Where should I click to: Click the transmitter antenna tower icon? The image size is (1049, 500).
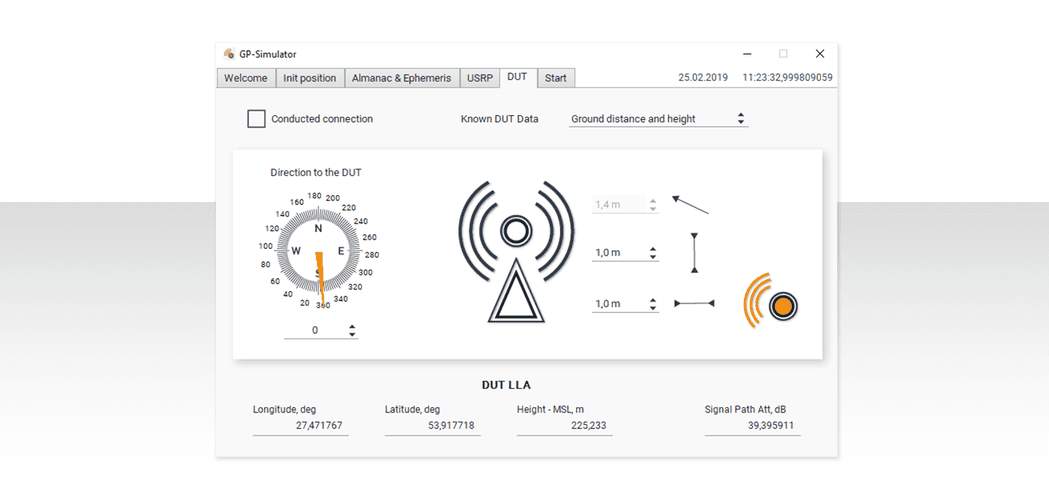515,252
